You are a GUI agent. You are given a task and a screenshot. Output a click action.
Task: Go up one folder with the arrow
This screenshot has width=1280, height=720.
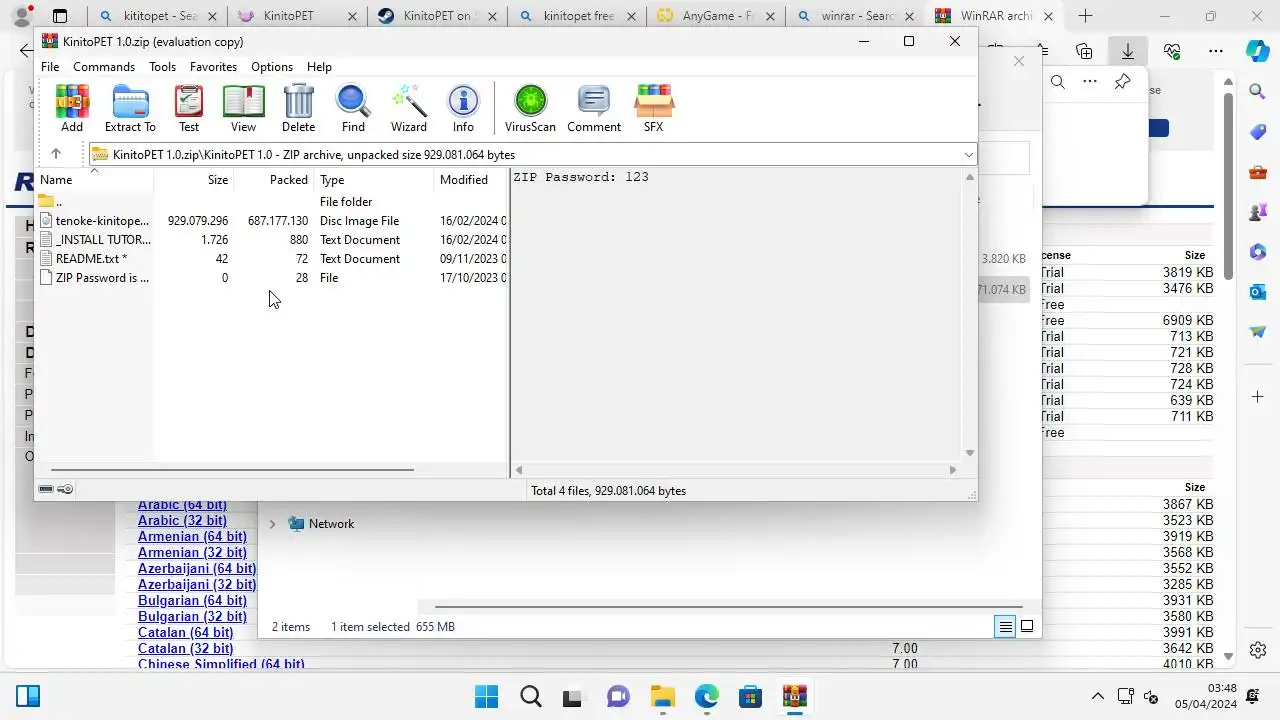point(56,154)
